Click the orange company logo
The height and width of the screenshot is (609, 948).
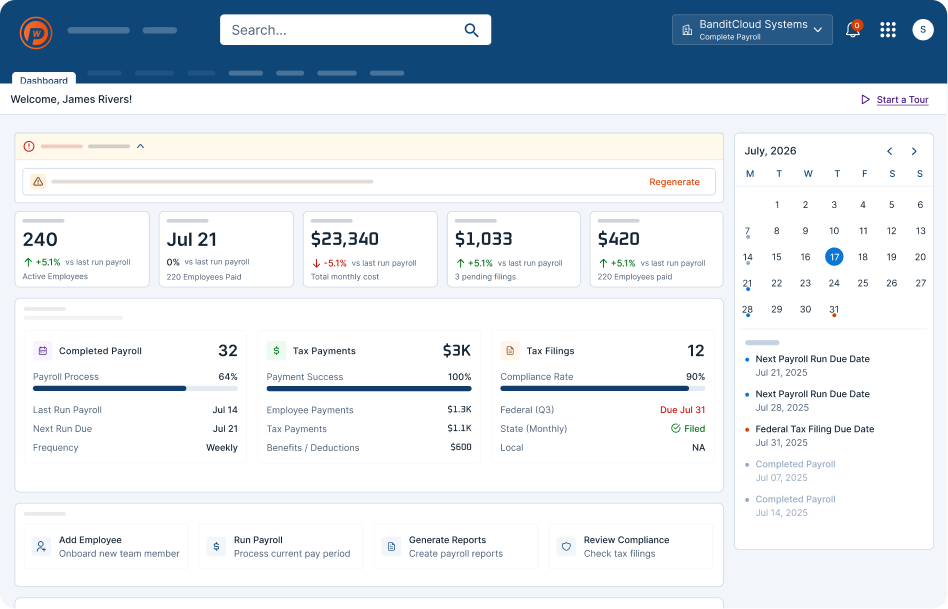coord(36,33)
